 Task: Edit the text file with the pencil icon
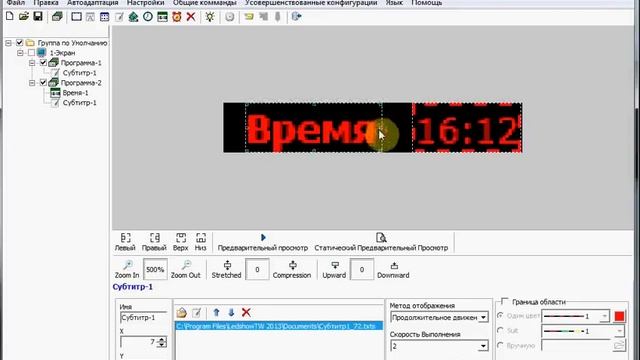196,313
